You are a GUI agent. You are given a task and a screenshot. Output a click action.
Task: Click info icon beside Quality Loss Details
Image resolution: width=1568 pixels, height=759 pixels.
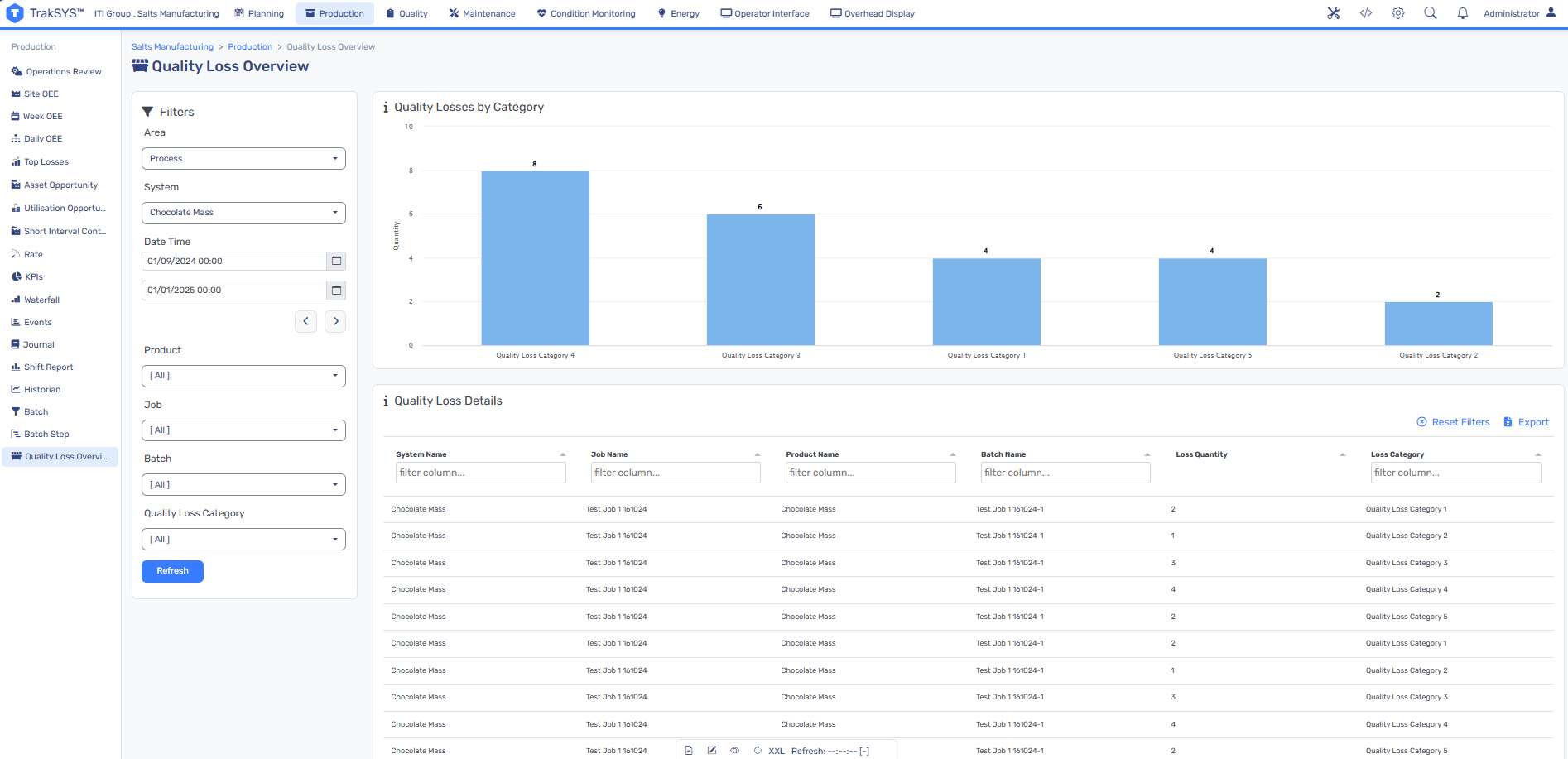point(386,401)
